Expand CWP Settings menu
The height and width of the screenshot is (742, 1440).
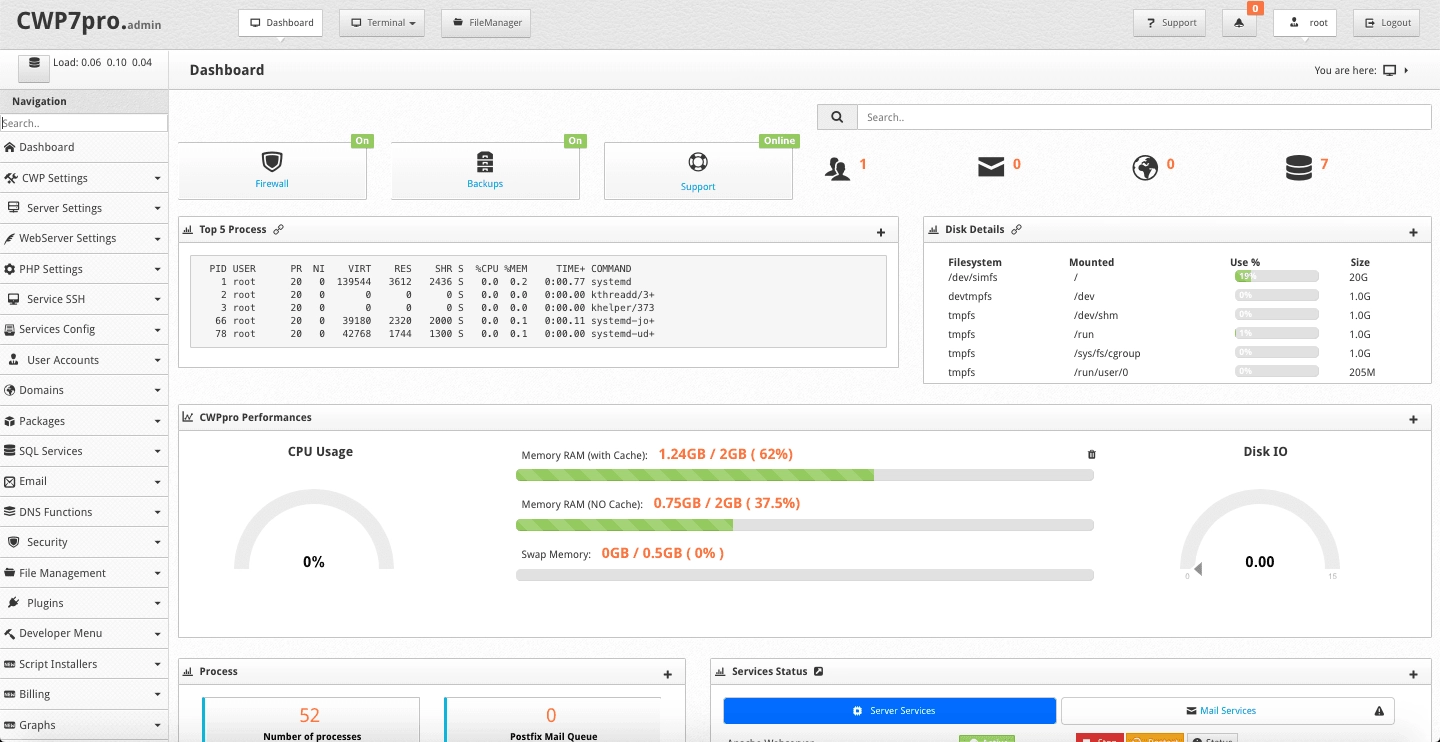point(84,178)
